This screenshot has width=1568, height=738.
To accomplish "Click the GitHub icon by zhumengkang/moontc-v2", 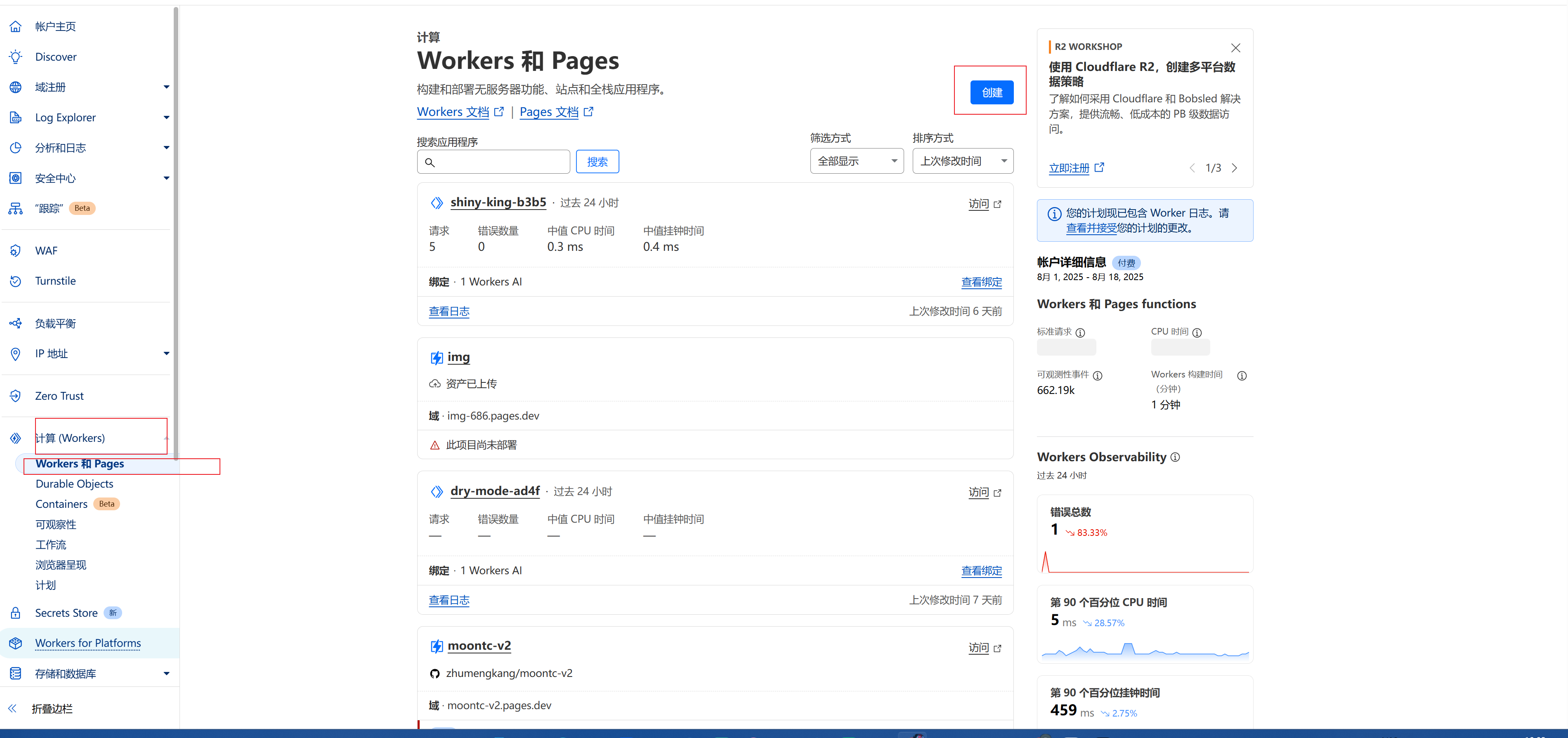I will click(x=435, y=674).
